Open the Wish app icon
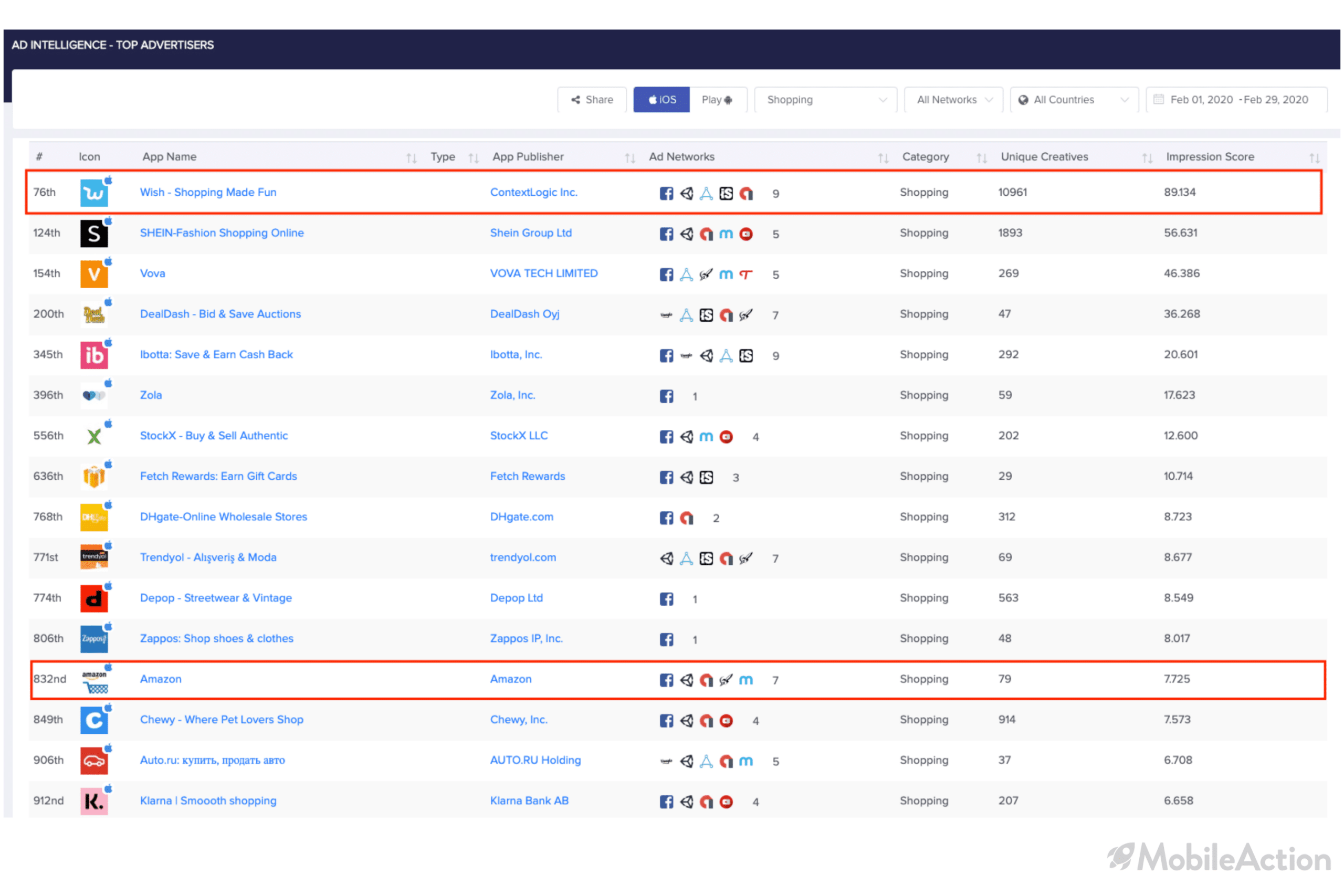 coord(94,193)
